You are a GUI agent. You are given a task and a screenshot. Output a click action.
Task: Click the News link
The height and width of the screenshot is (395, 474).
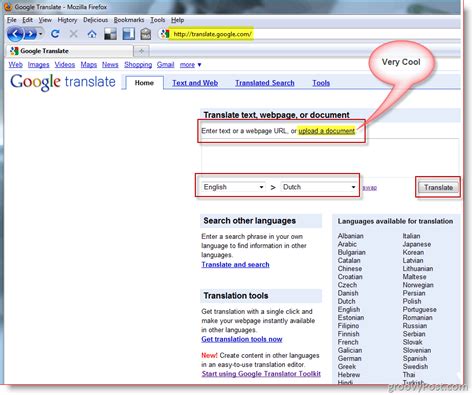point(110,65)
